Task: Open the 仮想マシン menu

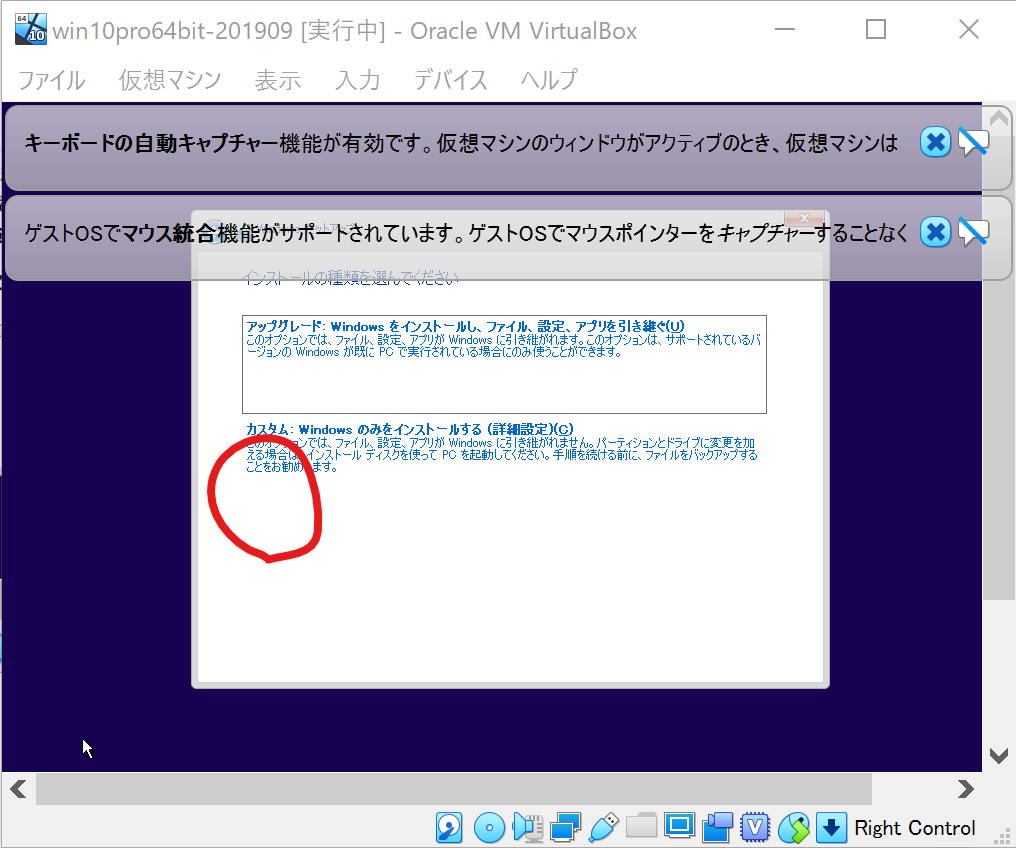Action: pos(169,81)
